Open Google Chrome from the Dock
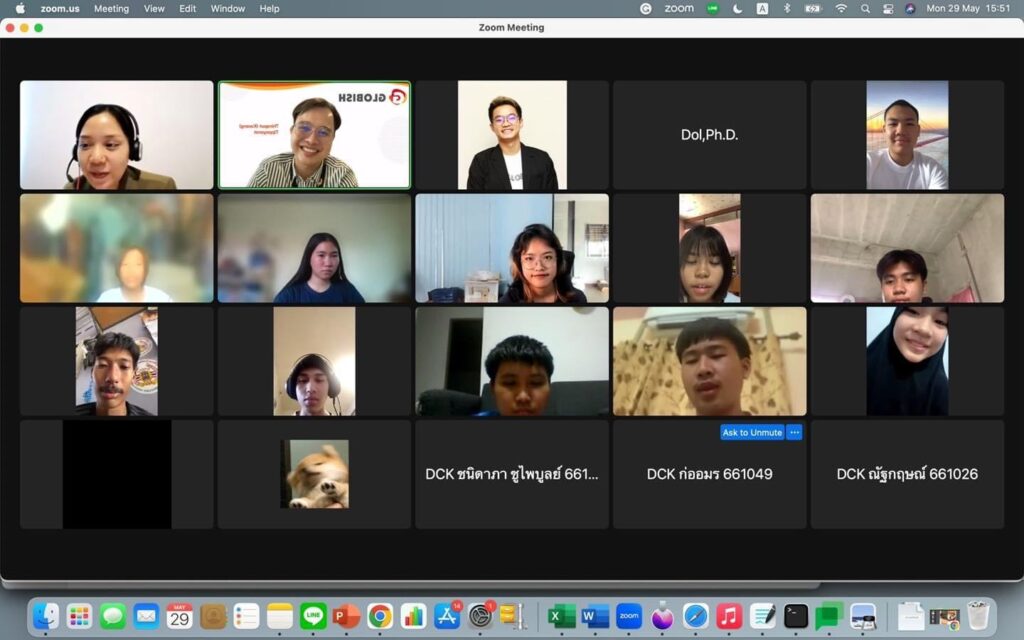This screenshot has height=640, width=1024. click(x=380, y=616)
